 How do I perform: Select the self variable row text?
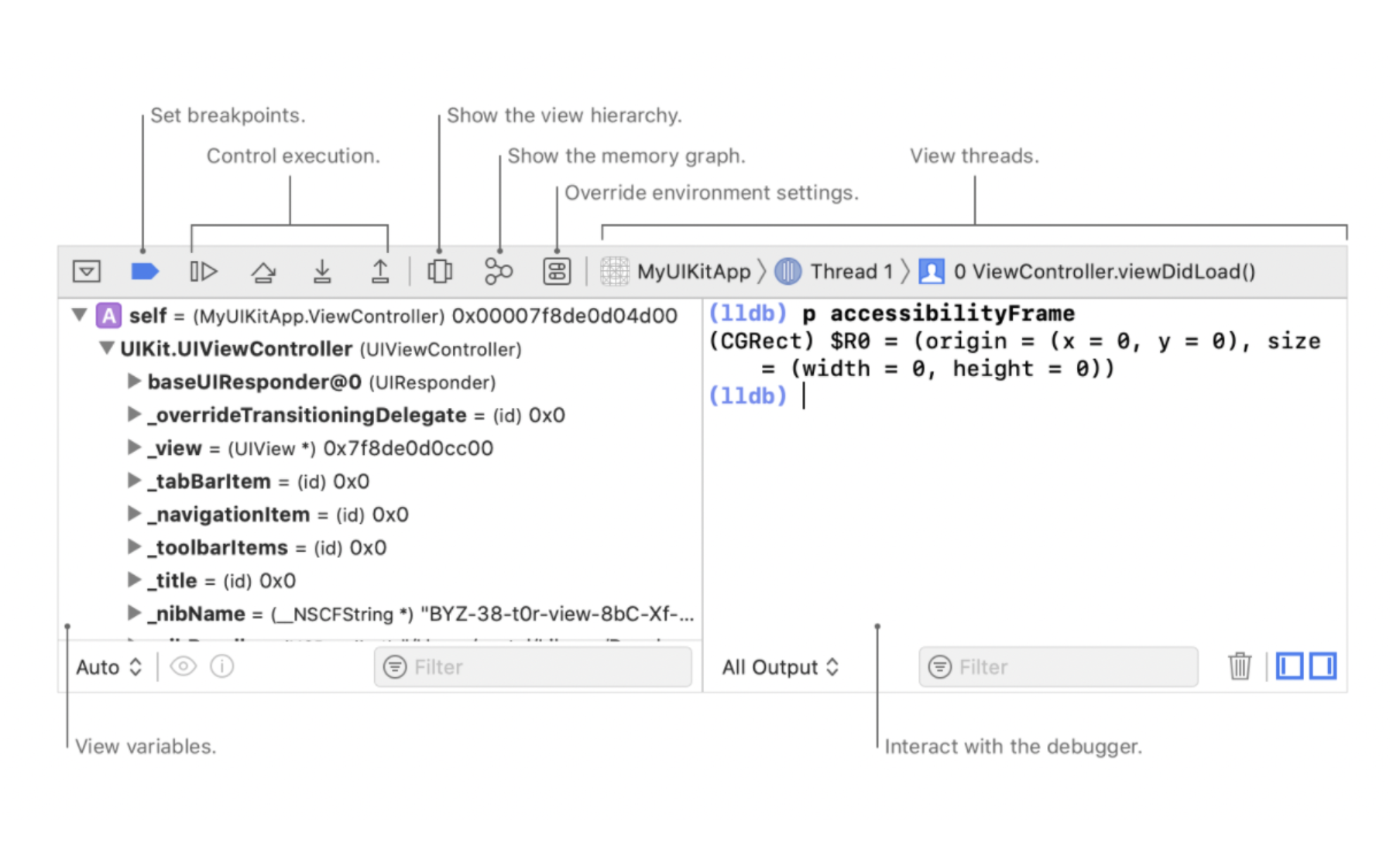[403, 316]
